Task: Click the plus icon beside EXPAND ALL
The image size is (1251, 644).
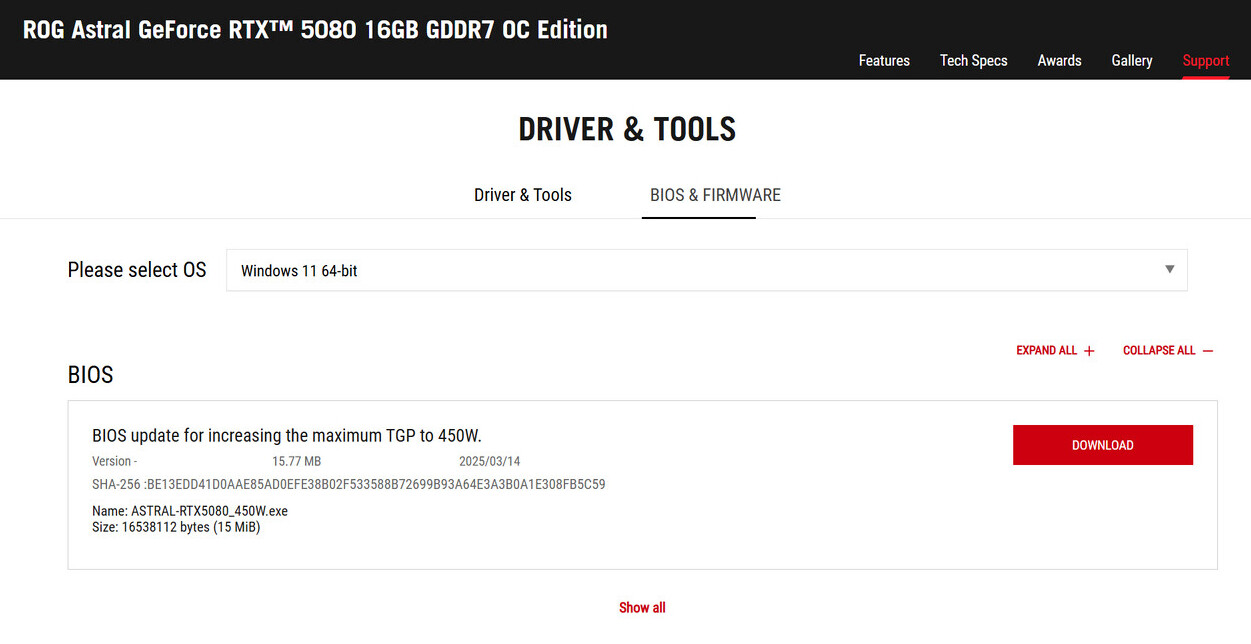Action: tap(1089, 351)
